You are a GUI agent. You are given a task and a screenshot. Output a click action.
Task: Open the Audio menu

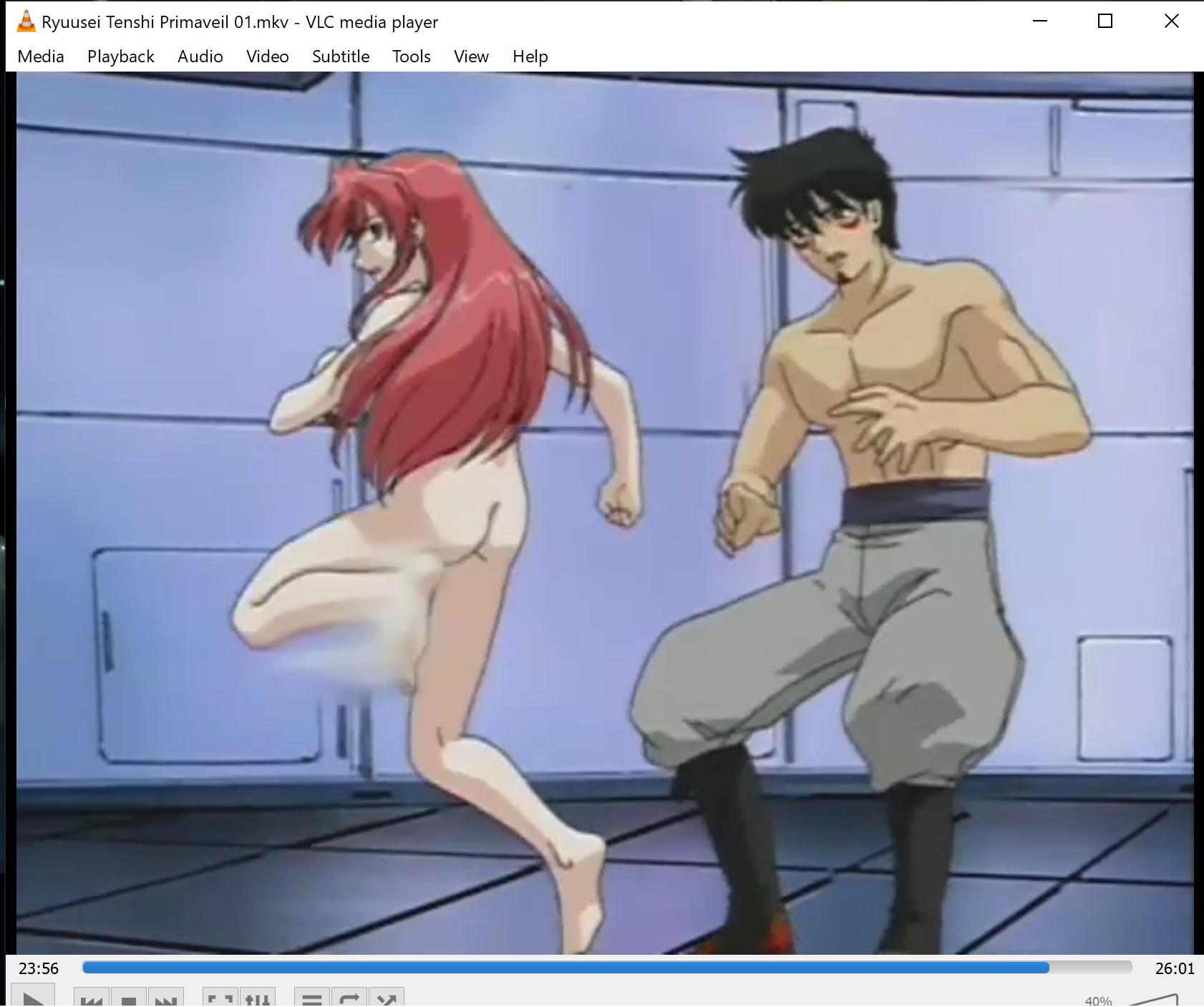[x=200, y=57]
